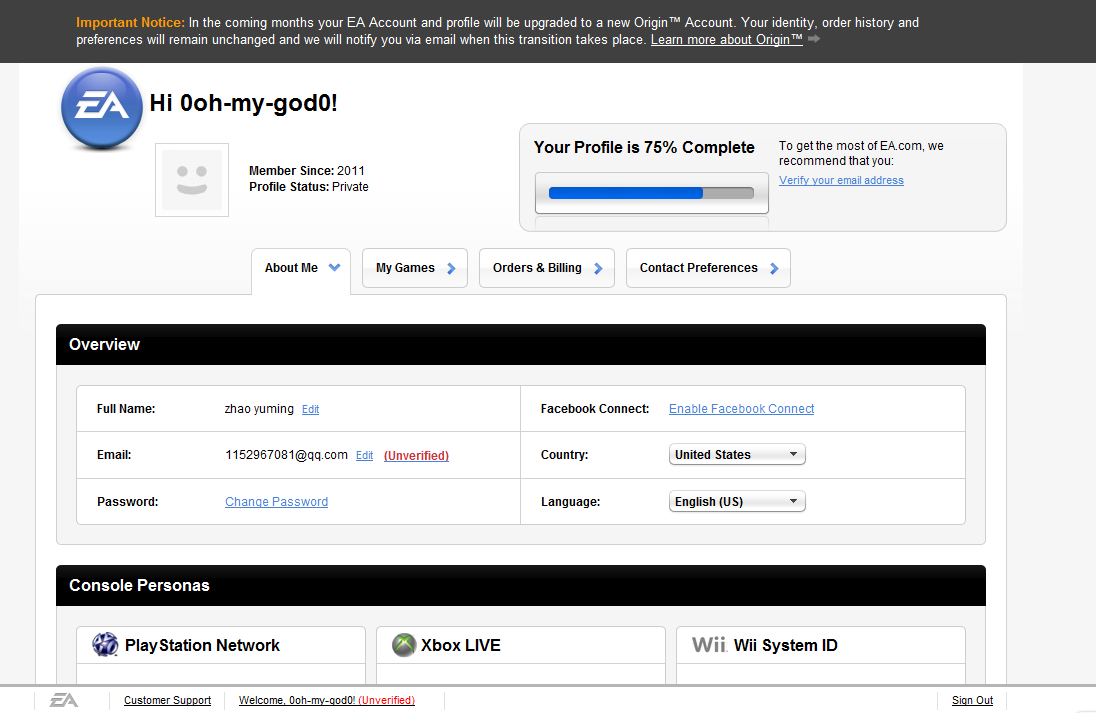Switch to the Orders & Billing tab
The height and width of the screenshot is (713, 1096).
(547, 268)
